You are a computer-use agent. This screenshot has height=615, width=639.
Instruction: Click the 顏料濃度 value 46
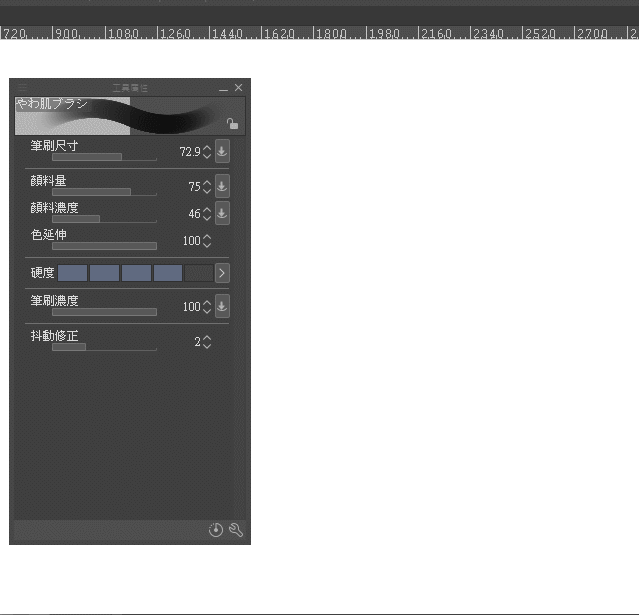point(194,214)
